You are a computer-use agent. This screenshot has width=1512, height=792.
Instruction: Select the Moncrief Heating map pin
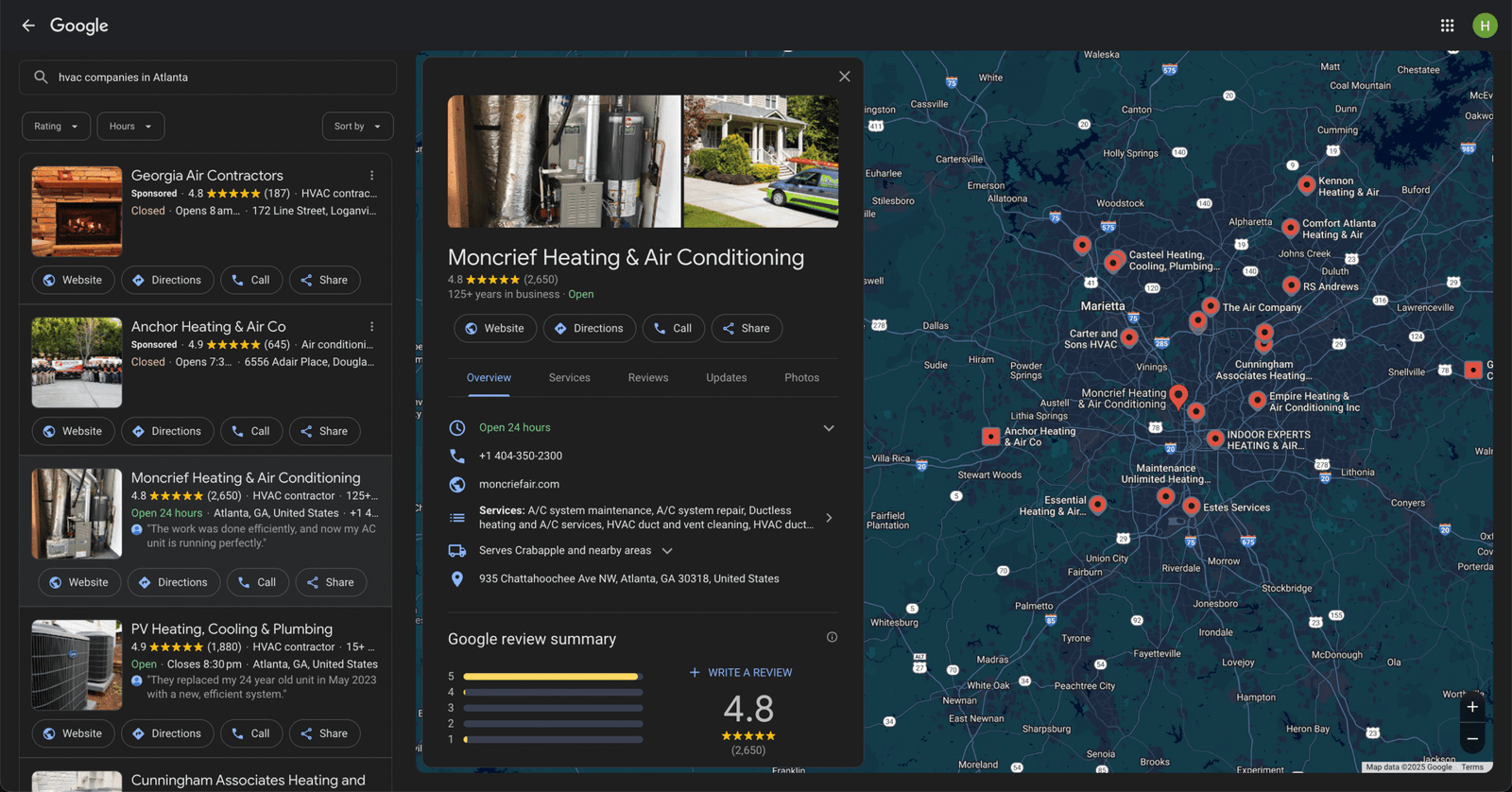click(1178, 396)
